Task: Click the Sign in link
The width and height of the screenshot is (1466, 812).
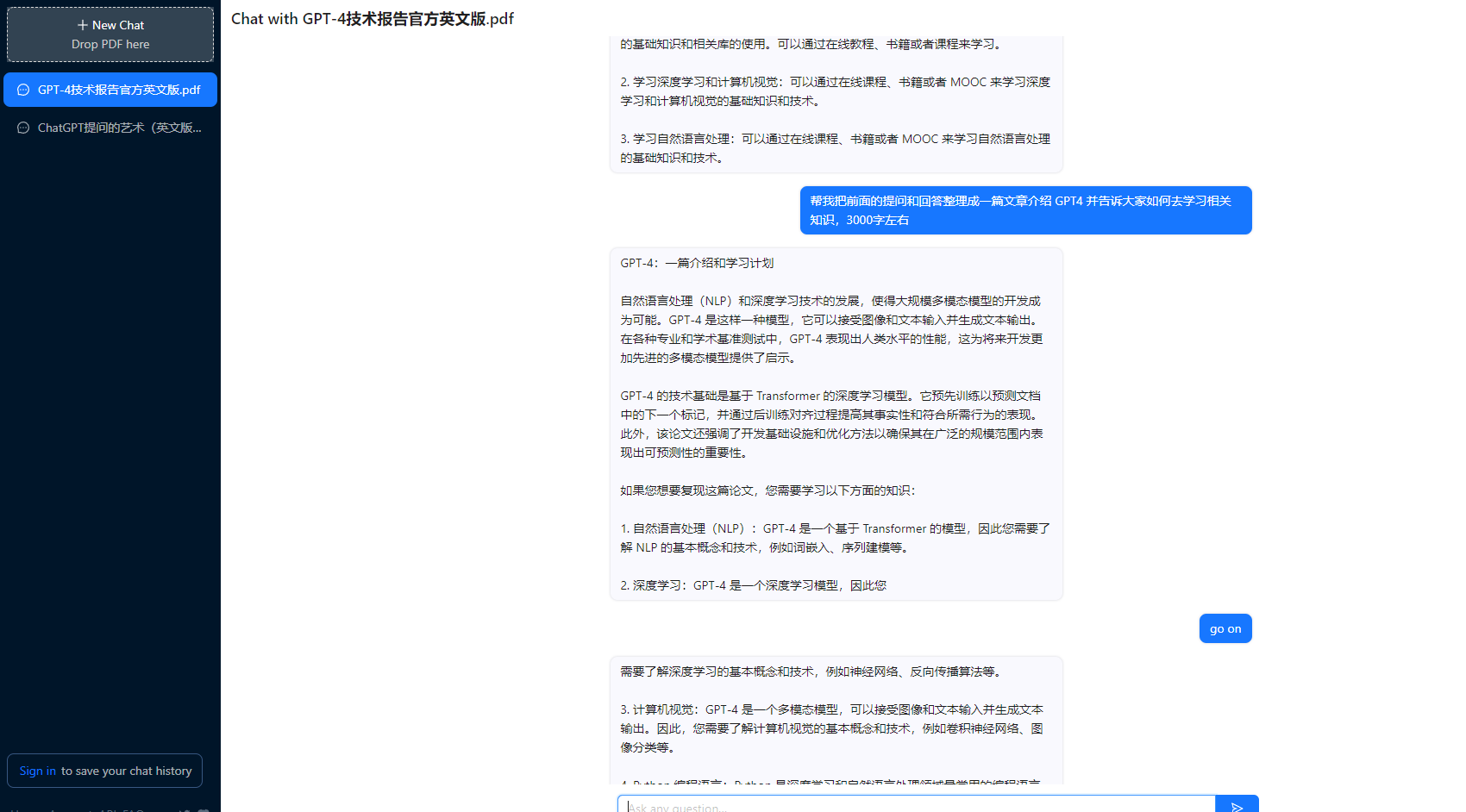Action: tap(38, 771)
